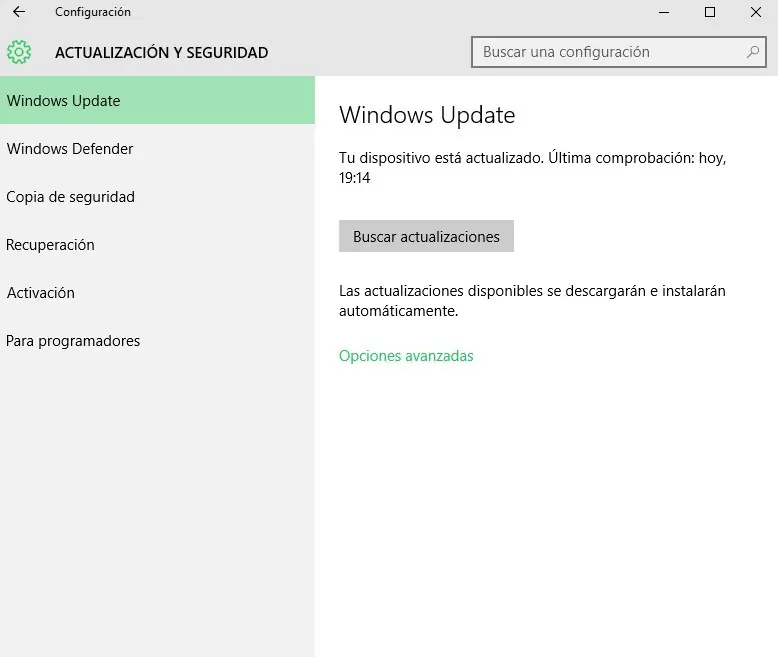Minimize the Configuración window

[664, 12]
